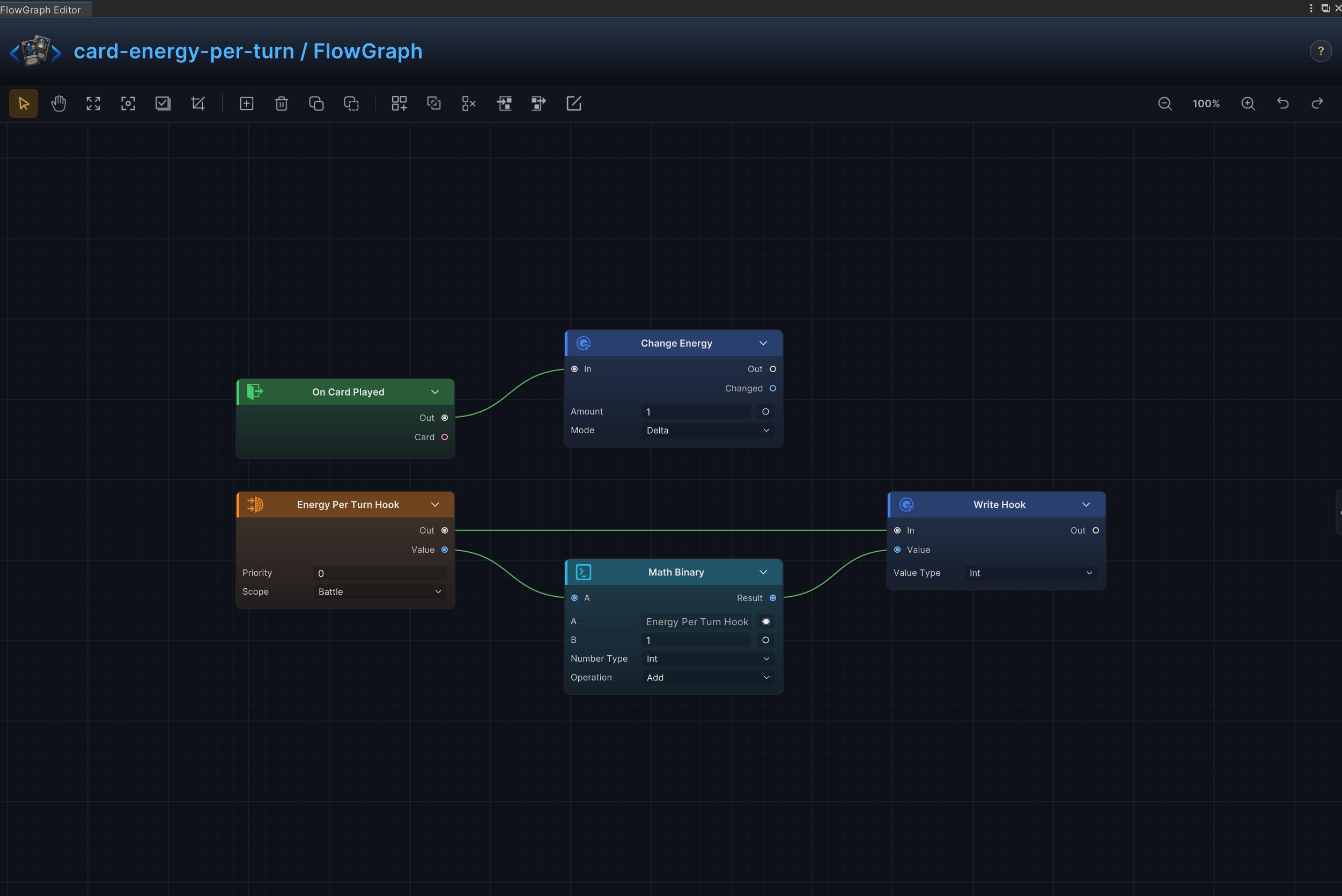Open the Operation dropdown showing Add

pos(707,677)
